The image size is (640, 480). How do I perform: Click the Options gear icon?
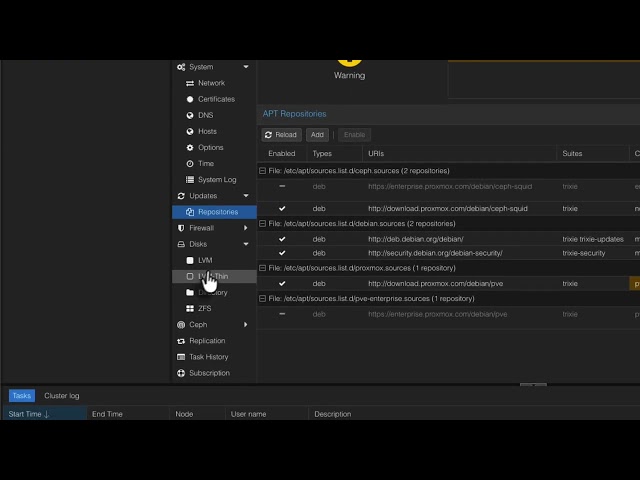point(190,148)
